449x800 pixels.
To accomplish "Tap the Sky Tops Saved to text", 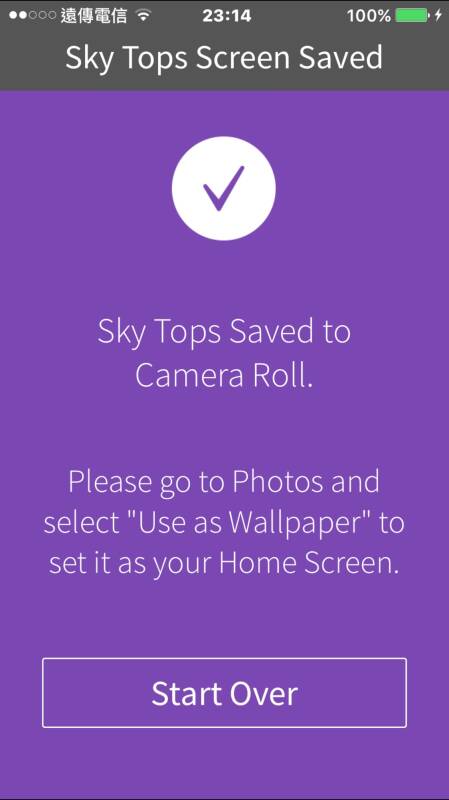I will (224, 333).
